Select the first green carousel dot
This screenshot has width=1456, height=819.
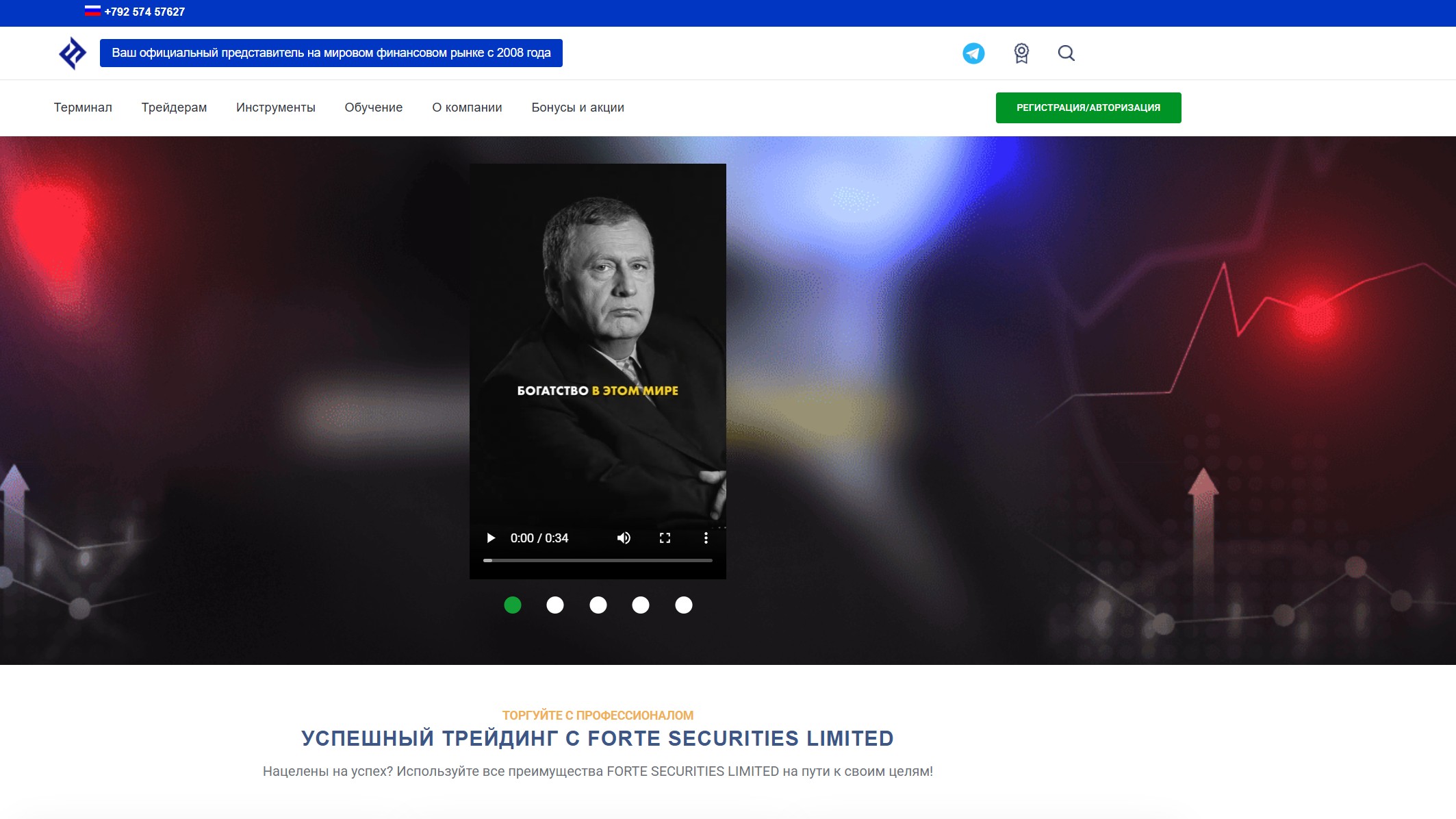coord(513,605)
